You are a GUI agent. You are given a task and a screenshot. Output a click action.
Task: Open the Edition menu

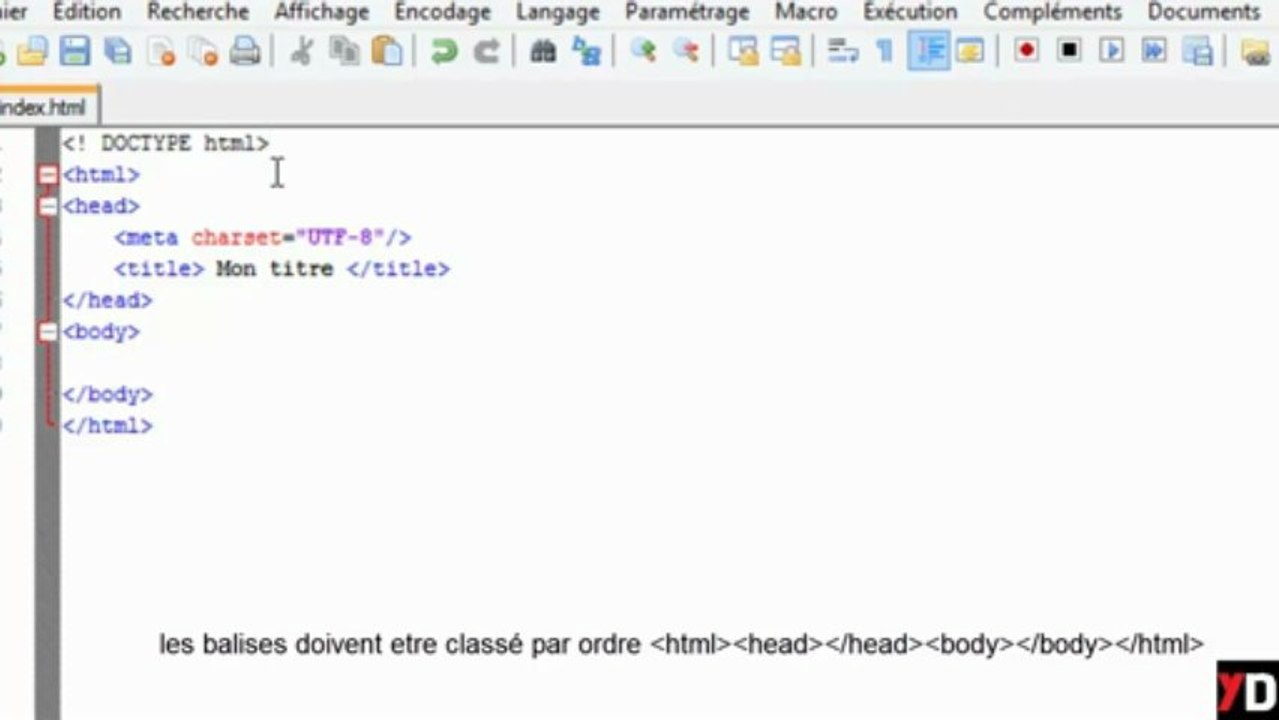pos(87,12)
